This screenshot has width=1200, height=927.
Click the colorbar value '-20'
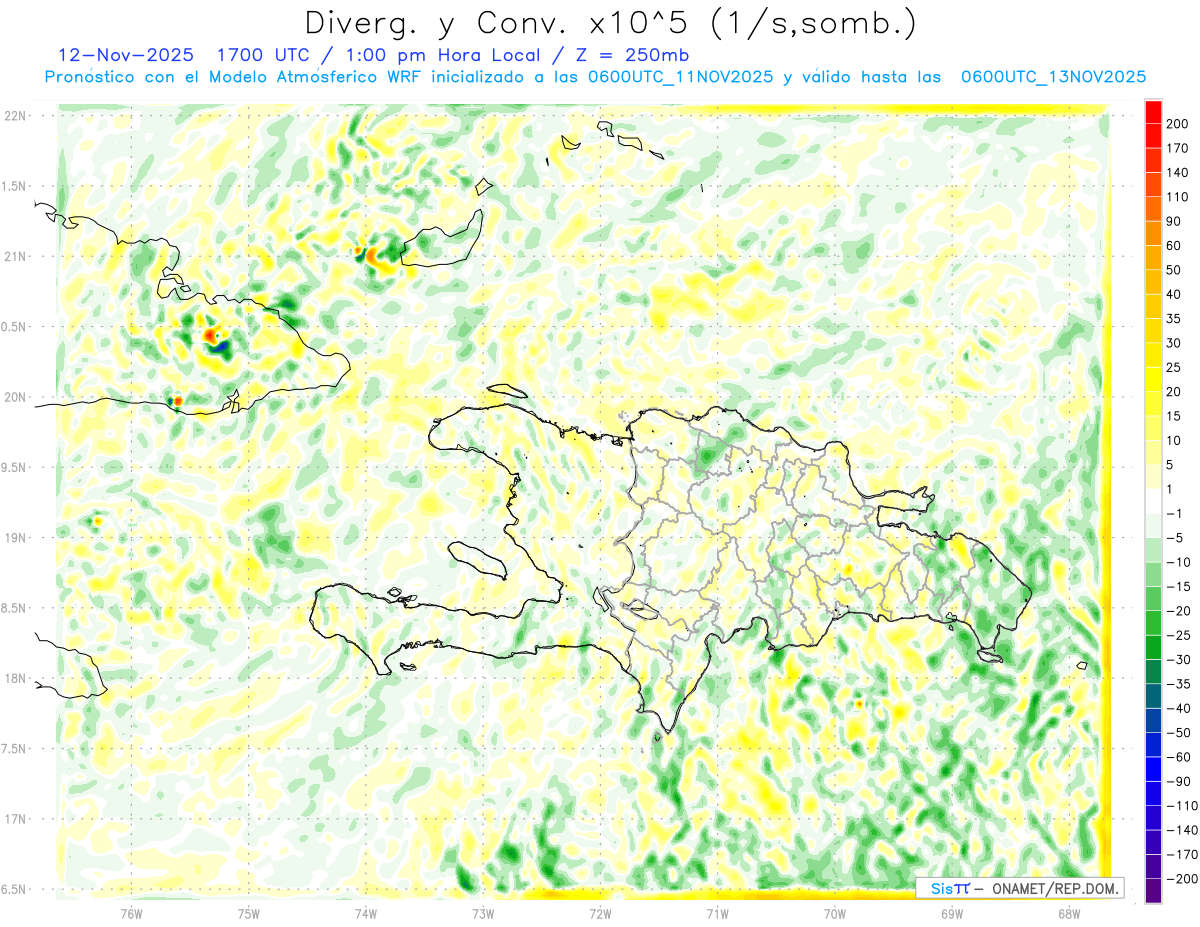[x=1179, y=611]
